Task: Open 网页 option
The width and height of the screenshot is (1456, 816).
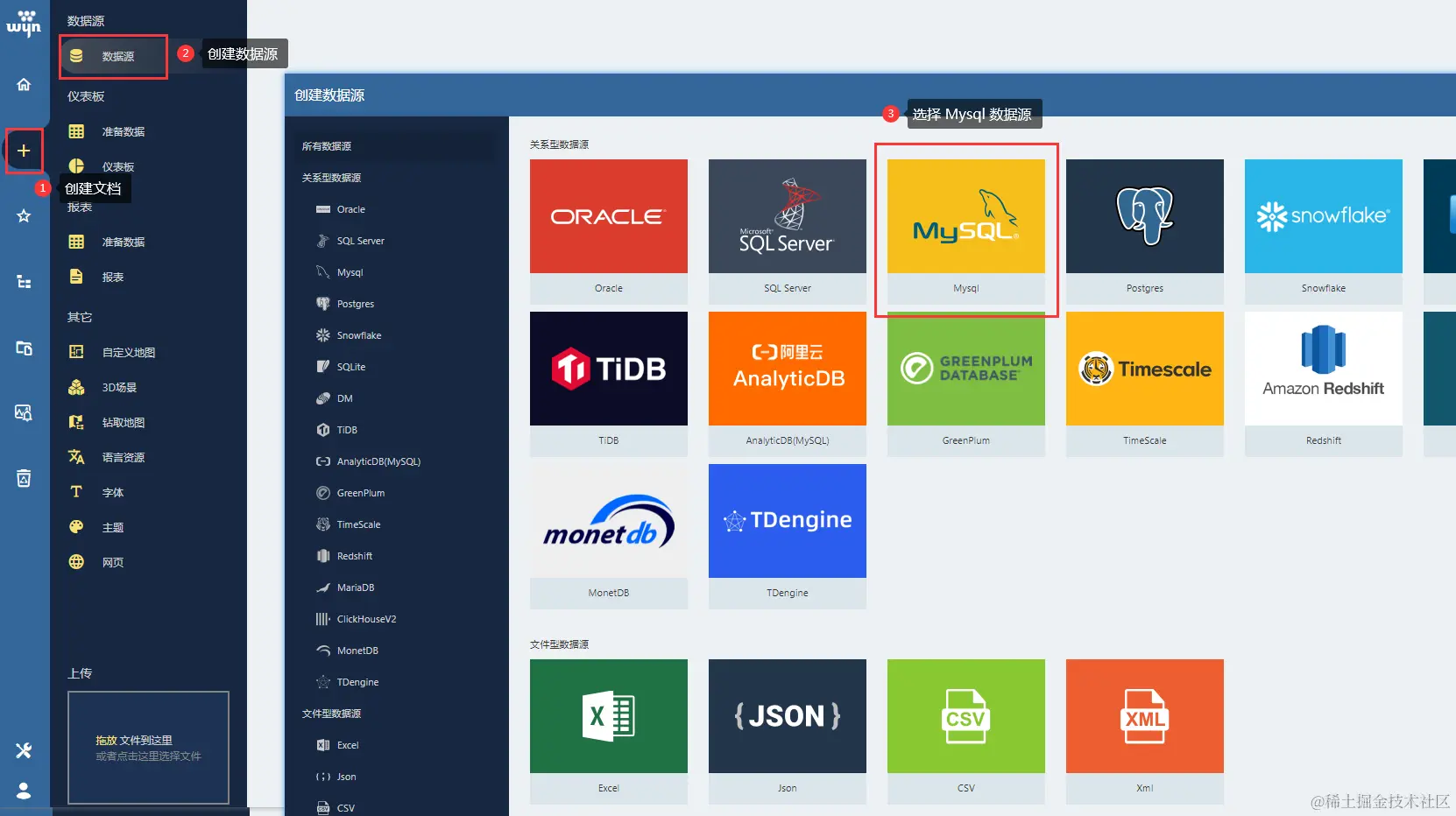Action: 113,562
